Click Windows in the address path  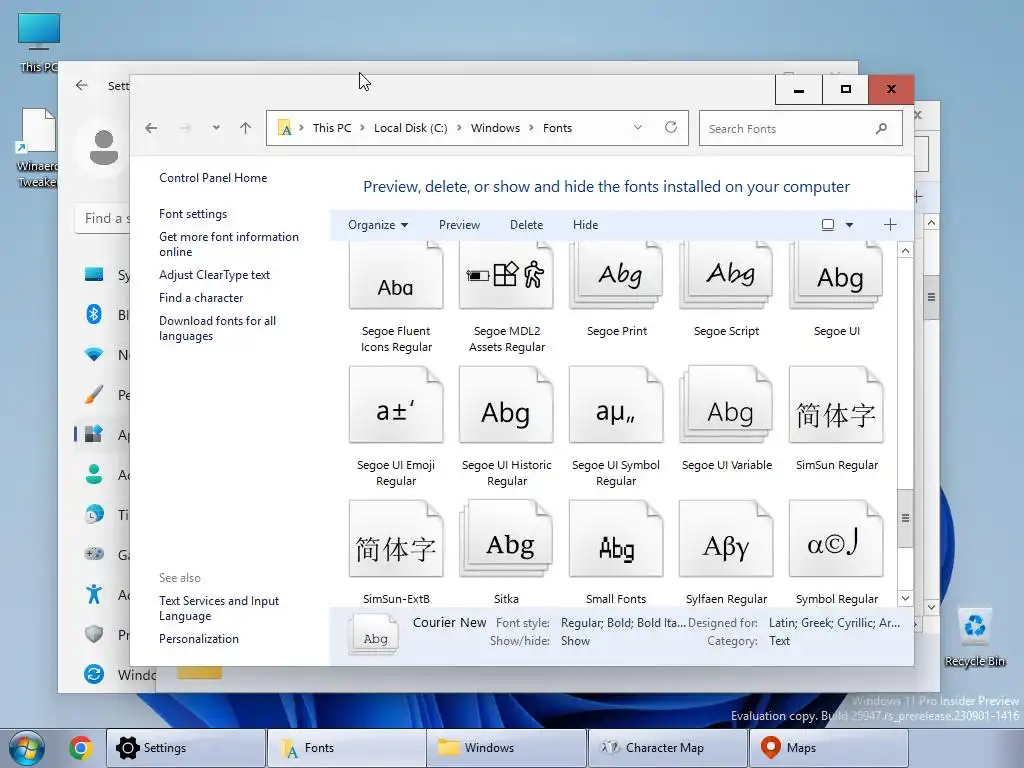point(495,128)
